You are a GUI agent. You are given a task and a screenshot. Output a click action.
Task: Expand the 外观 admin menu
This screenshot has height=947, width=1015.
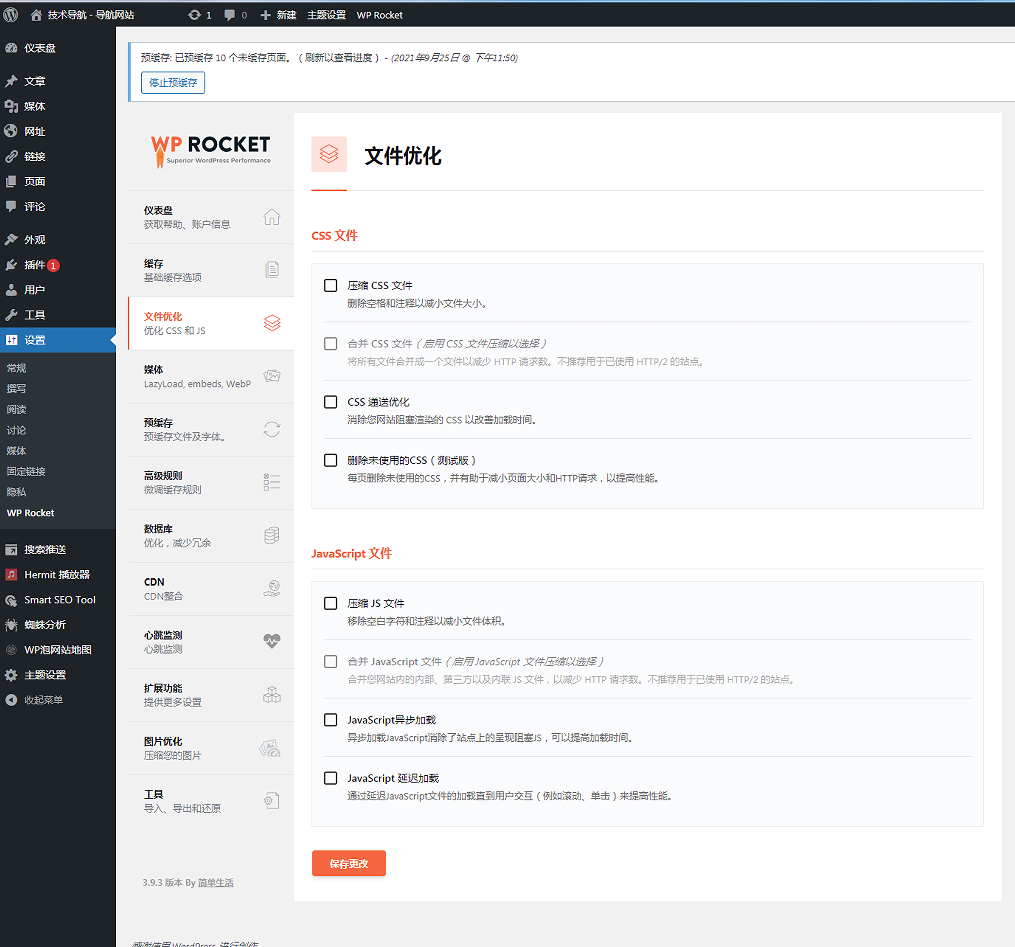pos(35,240)
